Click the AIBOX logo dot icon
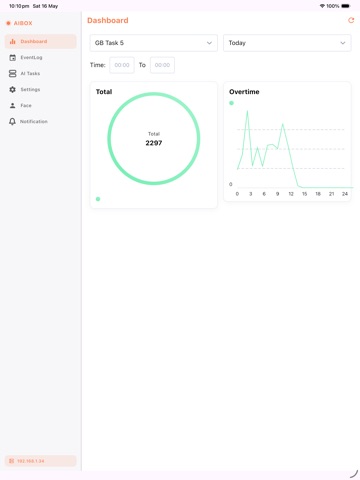 [8, 23]
